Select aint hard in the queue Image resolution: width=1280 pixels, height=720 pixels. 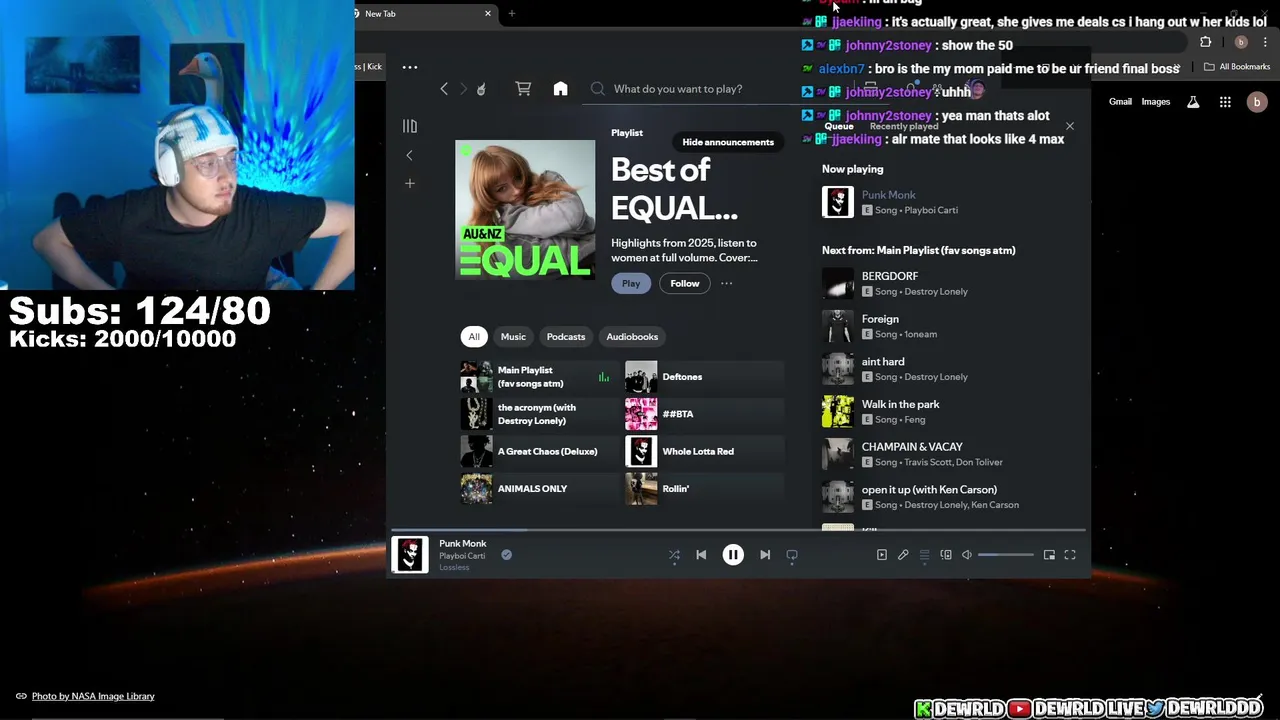(948, 369)
